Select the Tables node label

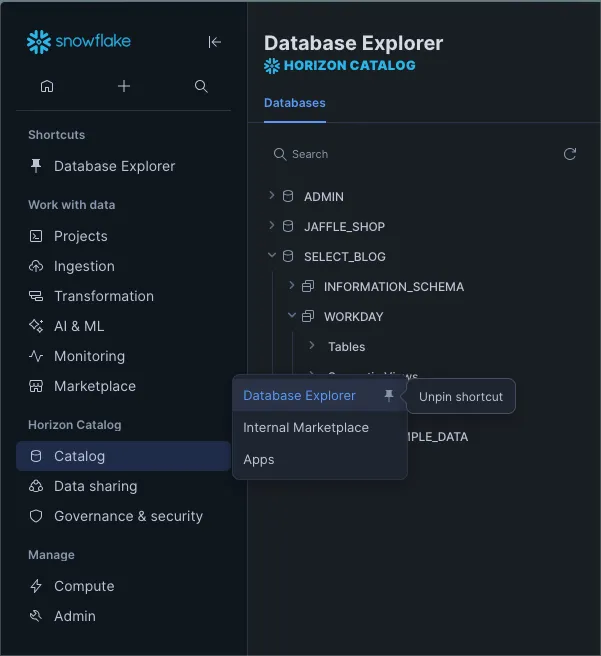[x=346, y=347]
